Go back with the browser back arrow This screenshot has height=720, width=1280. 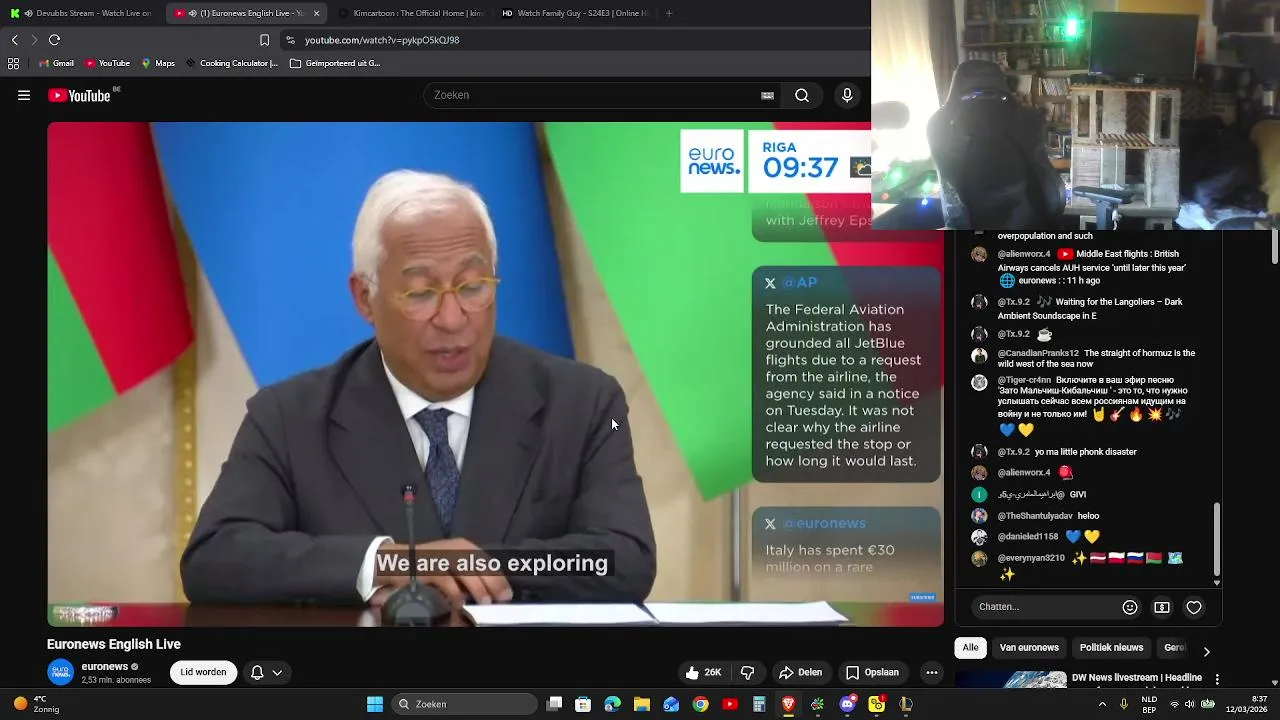14,40
